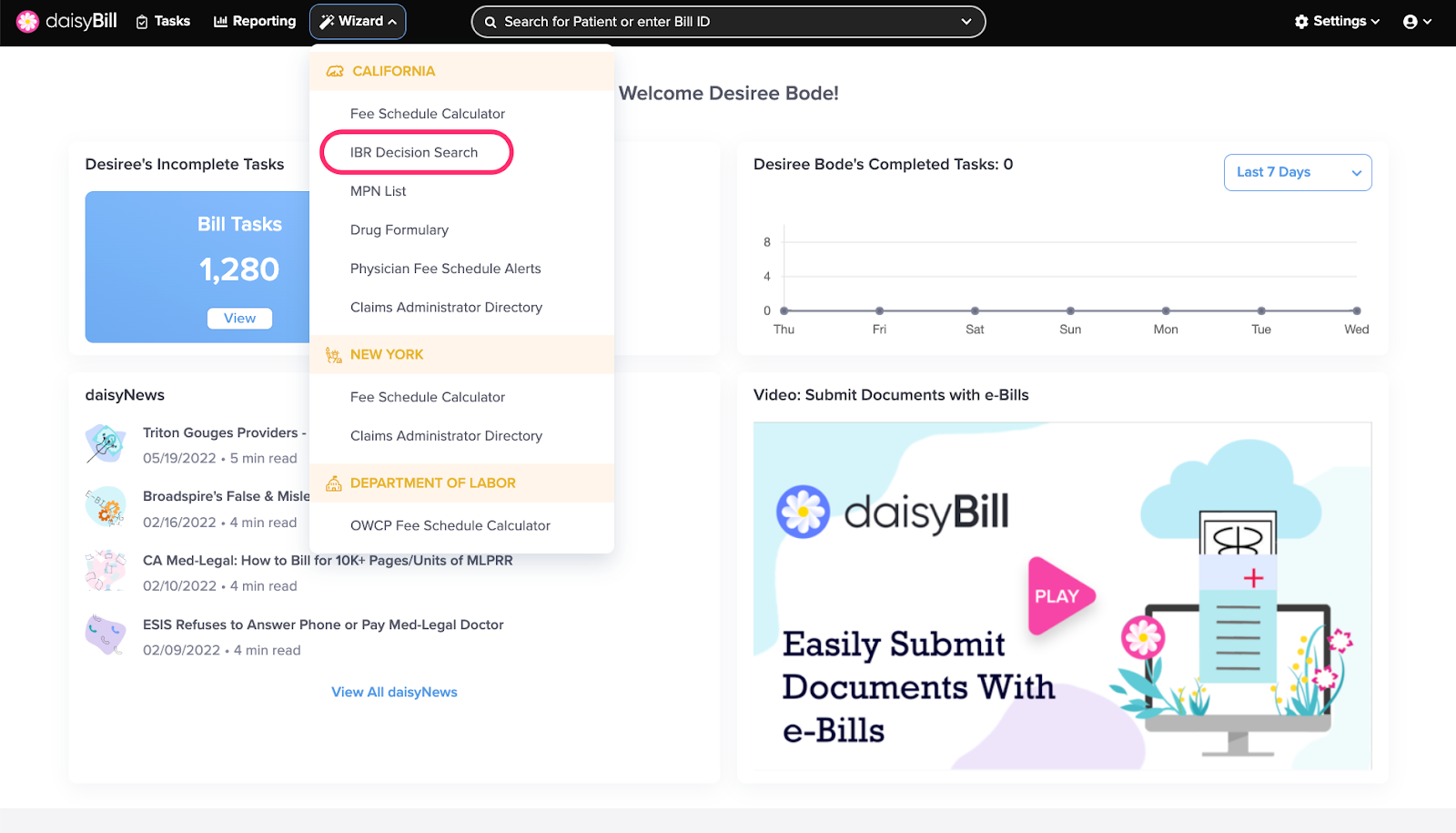Open View All daisyNews link

point(395,692)
